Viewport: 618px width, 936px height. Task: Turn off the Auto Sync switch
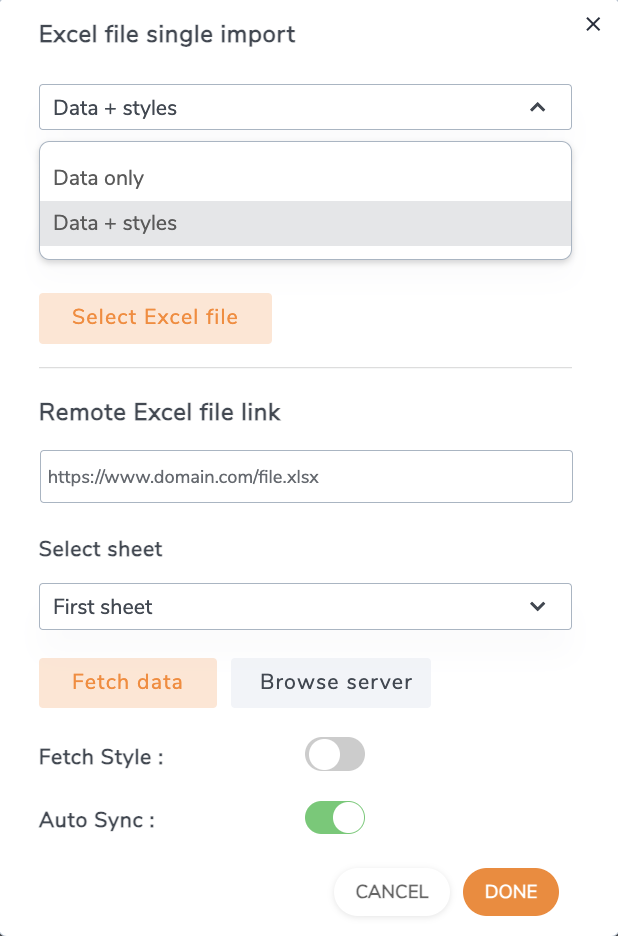click(x=335, y=818)
